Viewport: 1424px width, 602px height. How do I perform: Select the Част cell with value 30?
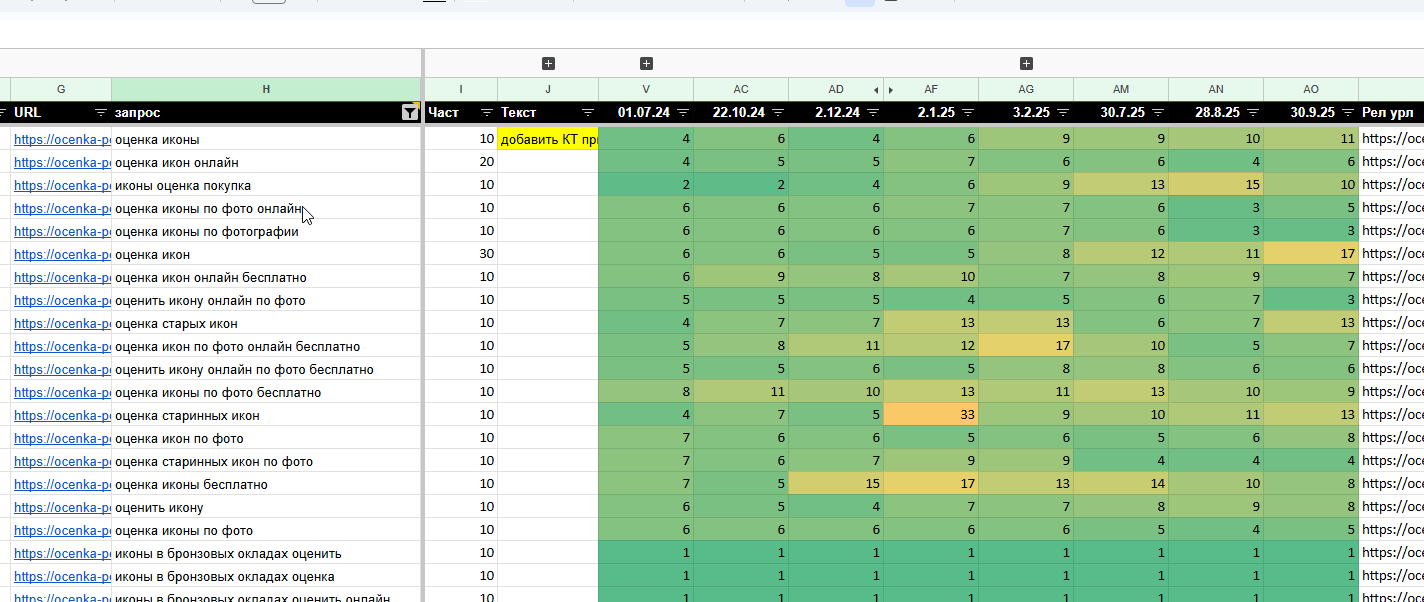point(461,254)
